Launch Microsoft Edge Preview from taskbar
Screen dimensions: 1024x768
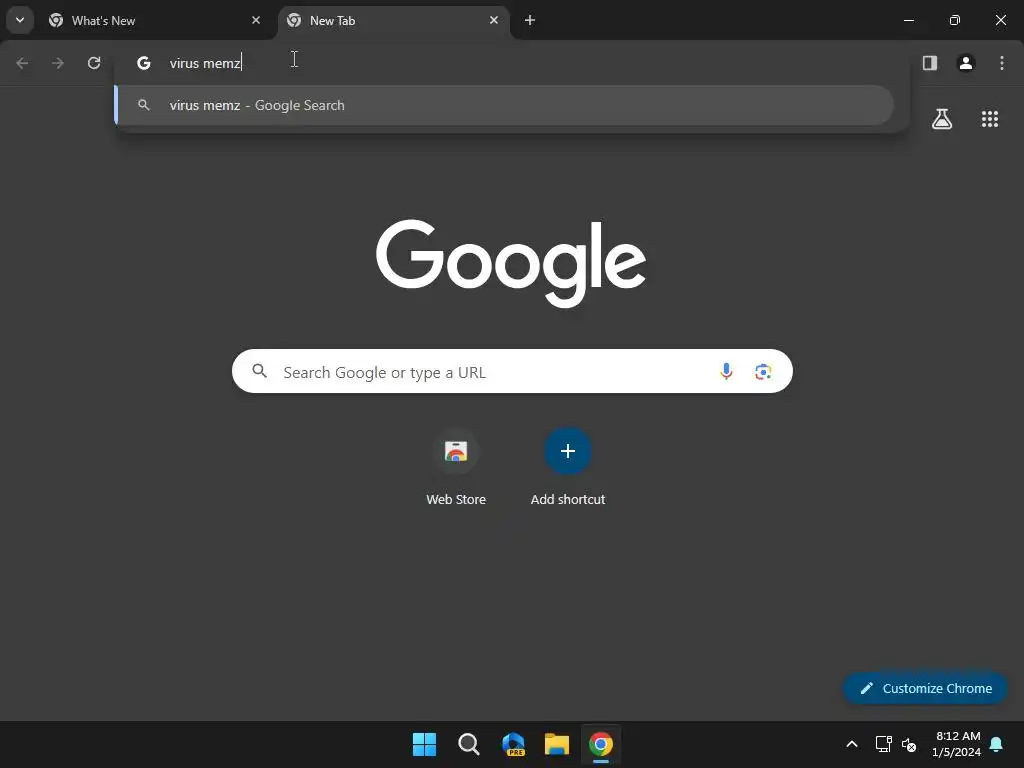pos(513,744)
